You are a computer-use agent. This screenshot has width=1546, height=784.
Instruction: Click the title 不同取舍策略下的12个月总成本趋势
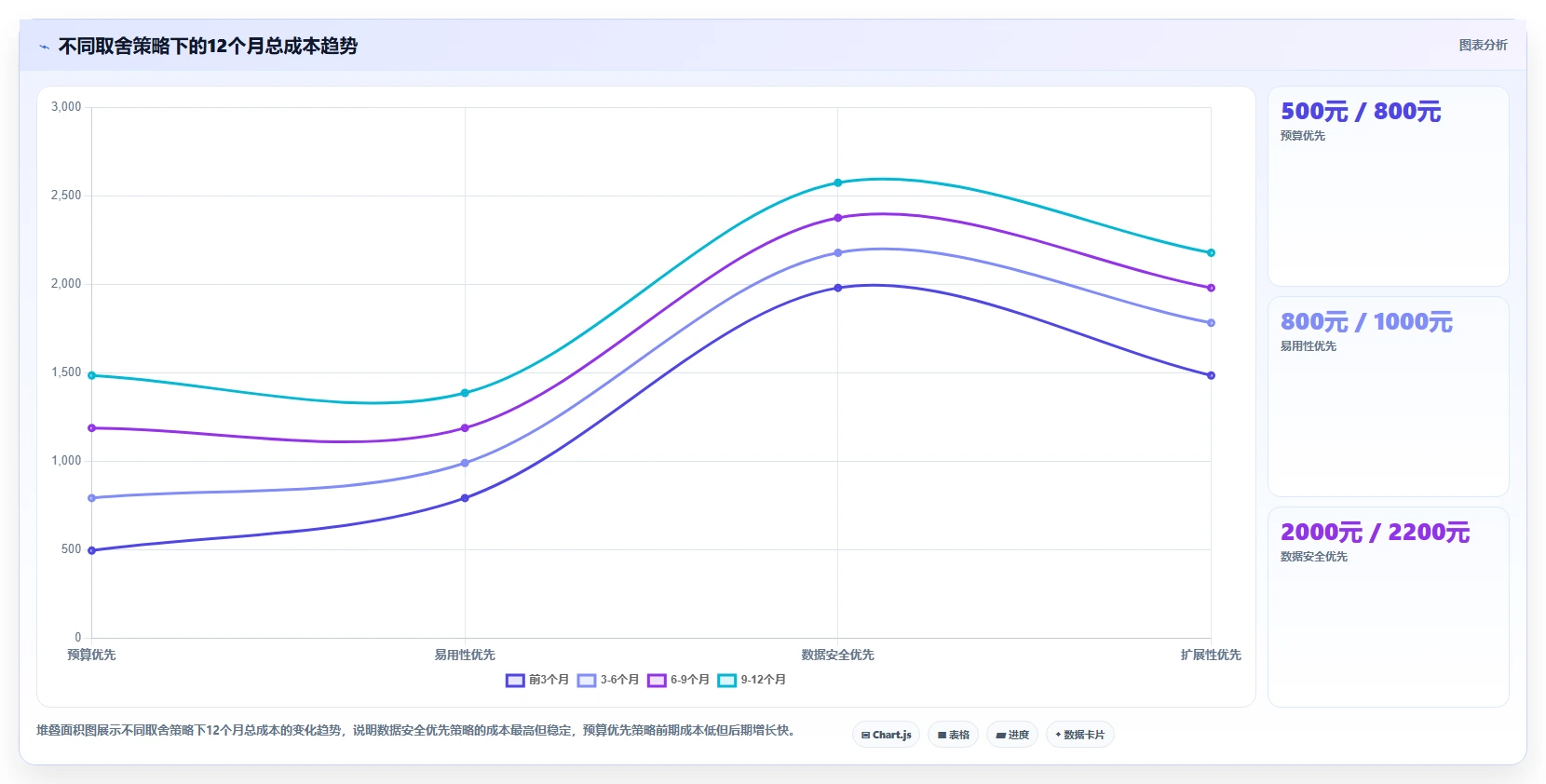pyautogui.click(x=208, y=47)
